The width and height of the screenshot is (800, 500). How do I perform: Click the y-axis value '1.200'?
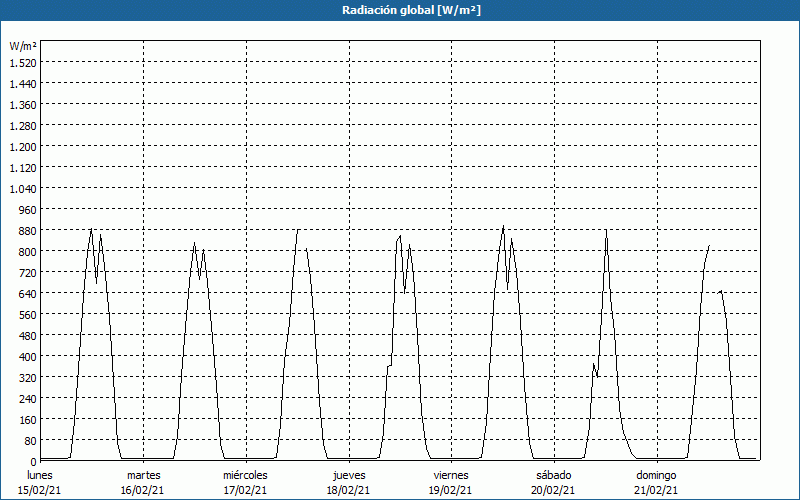click(x=23, y=147)
